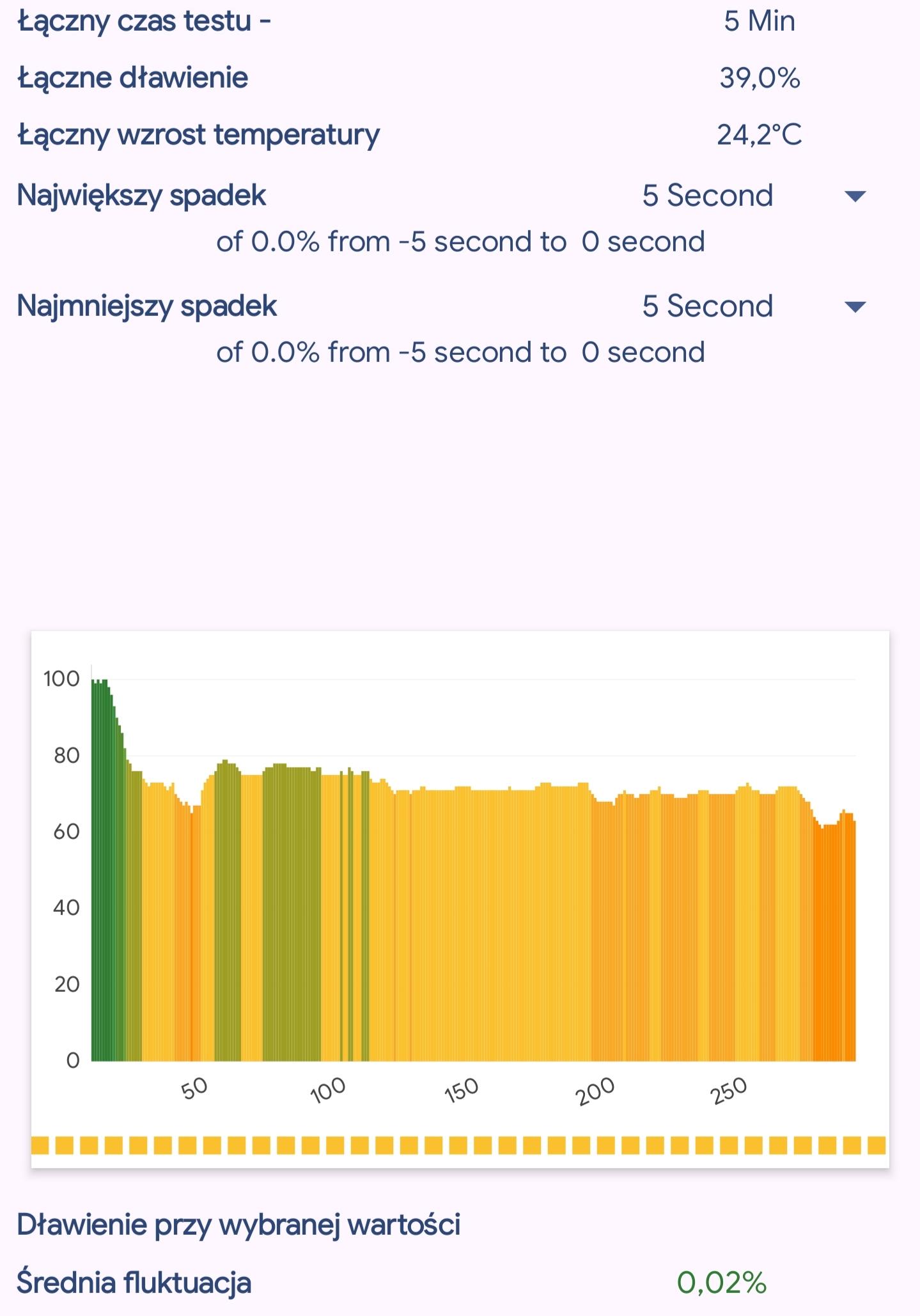Open the "5 Second" selector for Najmniejszy spadek

708,306
